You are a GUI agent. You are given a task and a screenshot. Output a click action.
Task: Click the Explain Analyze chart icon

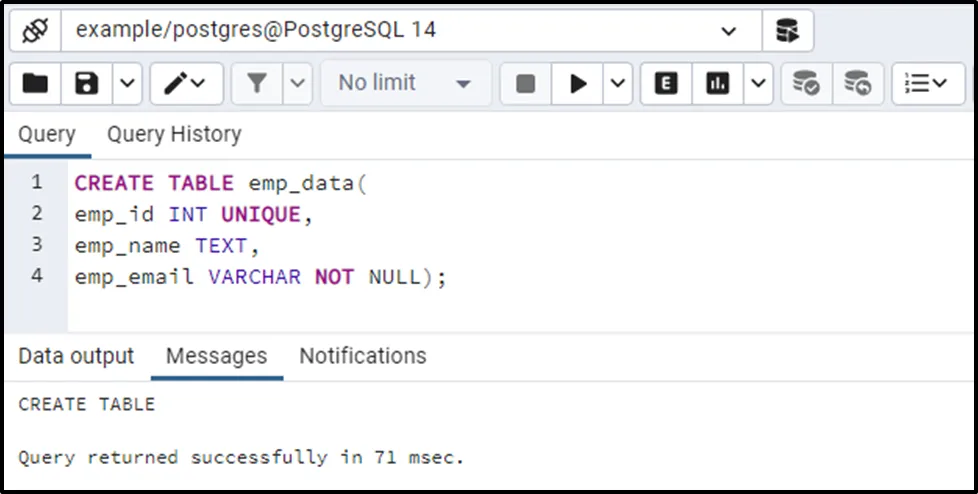(717, 84)
